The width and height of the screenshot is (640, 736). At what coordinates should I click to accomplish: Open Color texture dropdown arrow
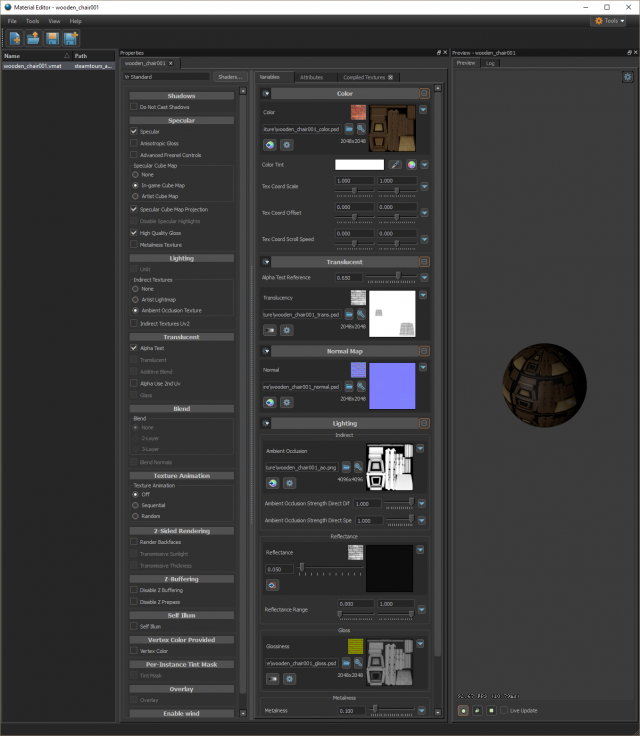point(423,110)
